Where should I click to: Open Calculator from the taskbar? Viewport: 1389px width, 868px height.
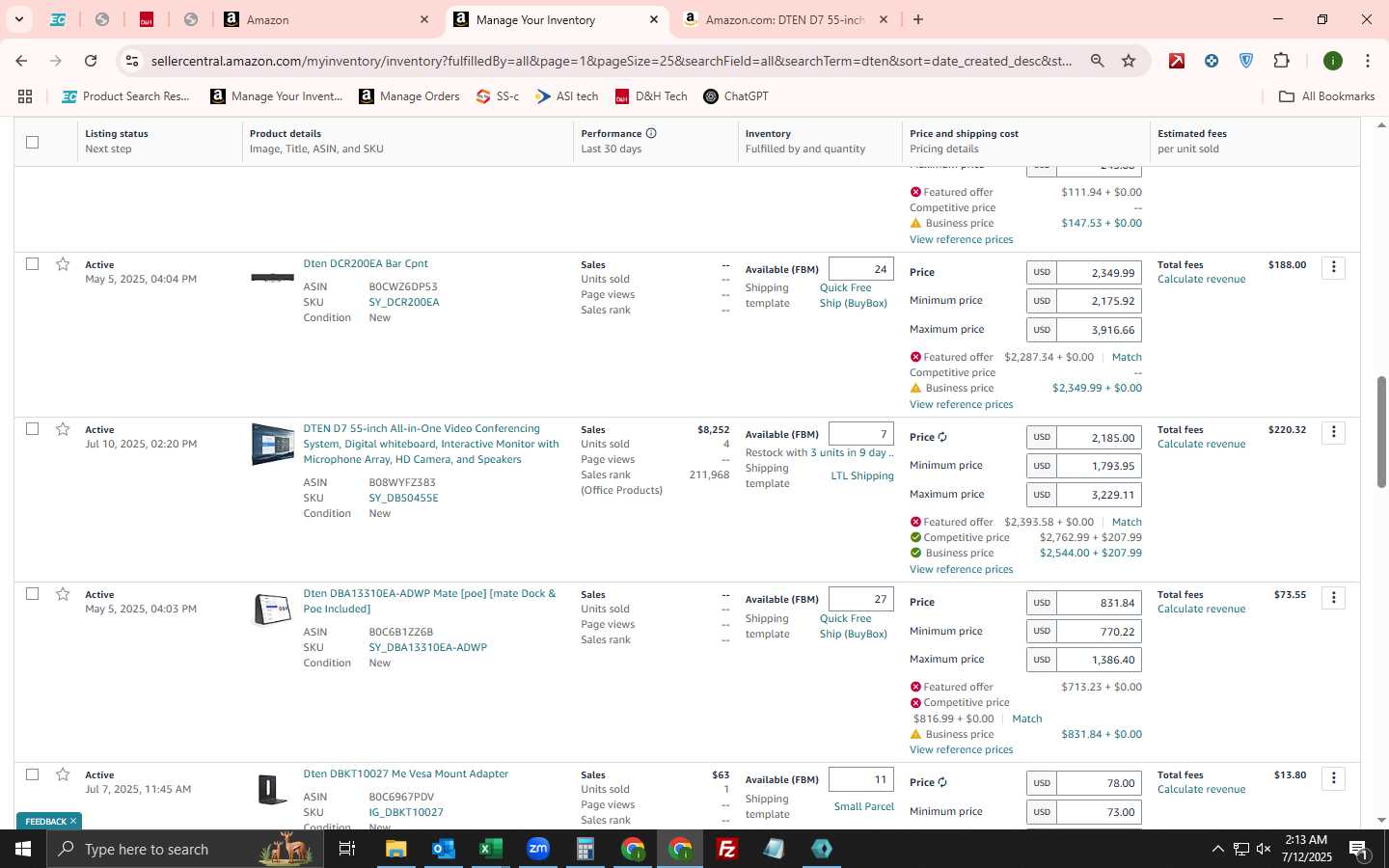click(x=585, y=849)
